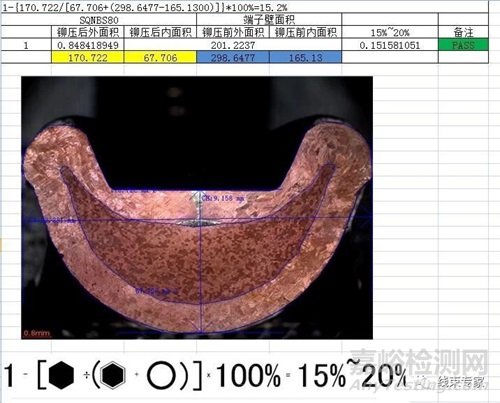Click the outlined hexagon icon in formula
This screenshot has height=403, width=500.
point(113,375)
